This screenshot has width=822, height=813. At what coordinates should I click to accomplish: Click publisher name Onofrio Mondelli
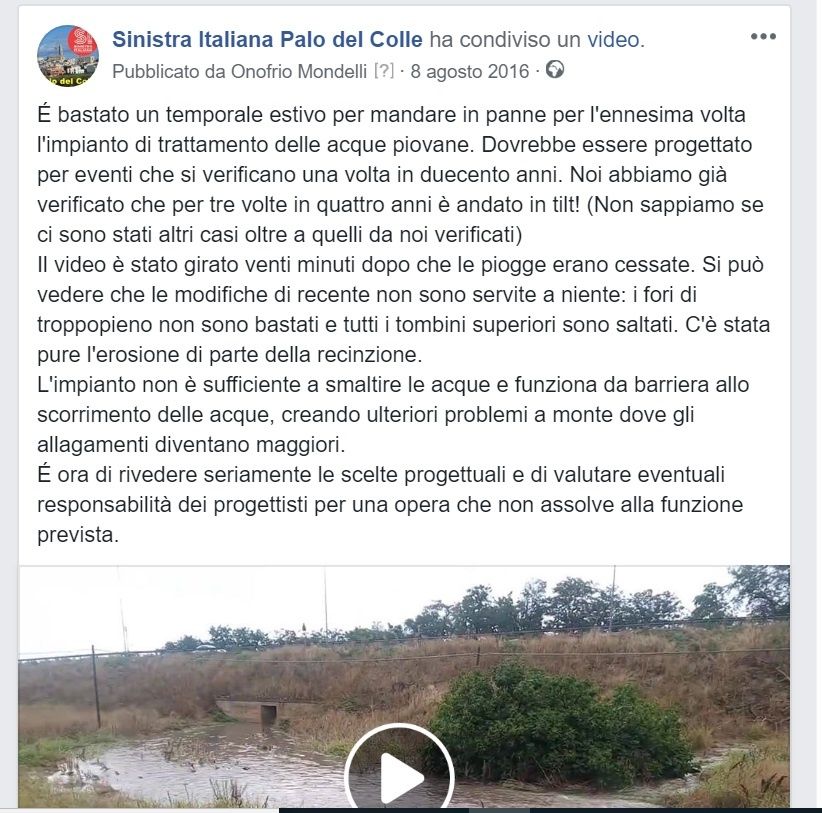pos(299,71)
